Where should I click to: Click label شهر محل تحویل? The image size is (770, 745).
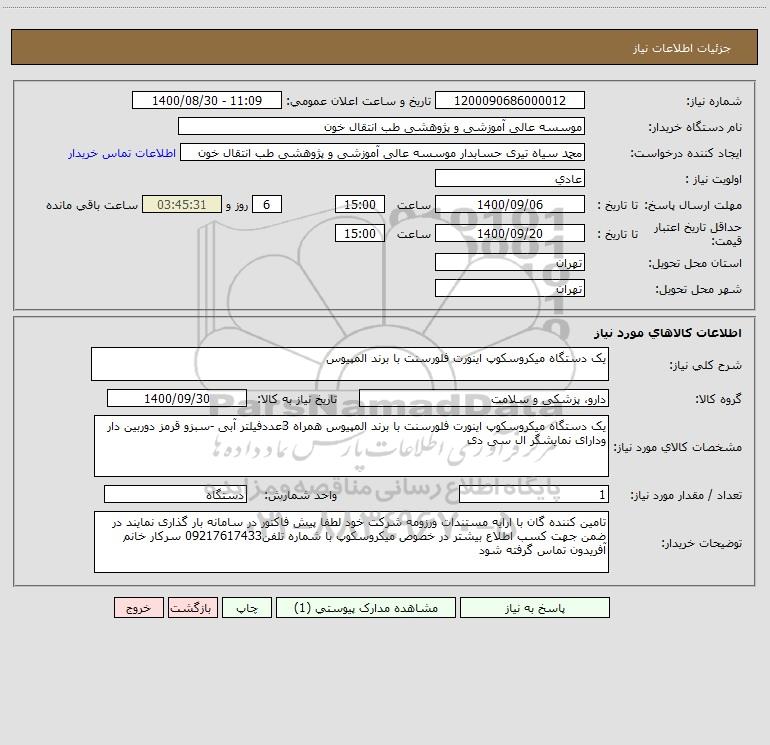pos(698,289)
